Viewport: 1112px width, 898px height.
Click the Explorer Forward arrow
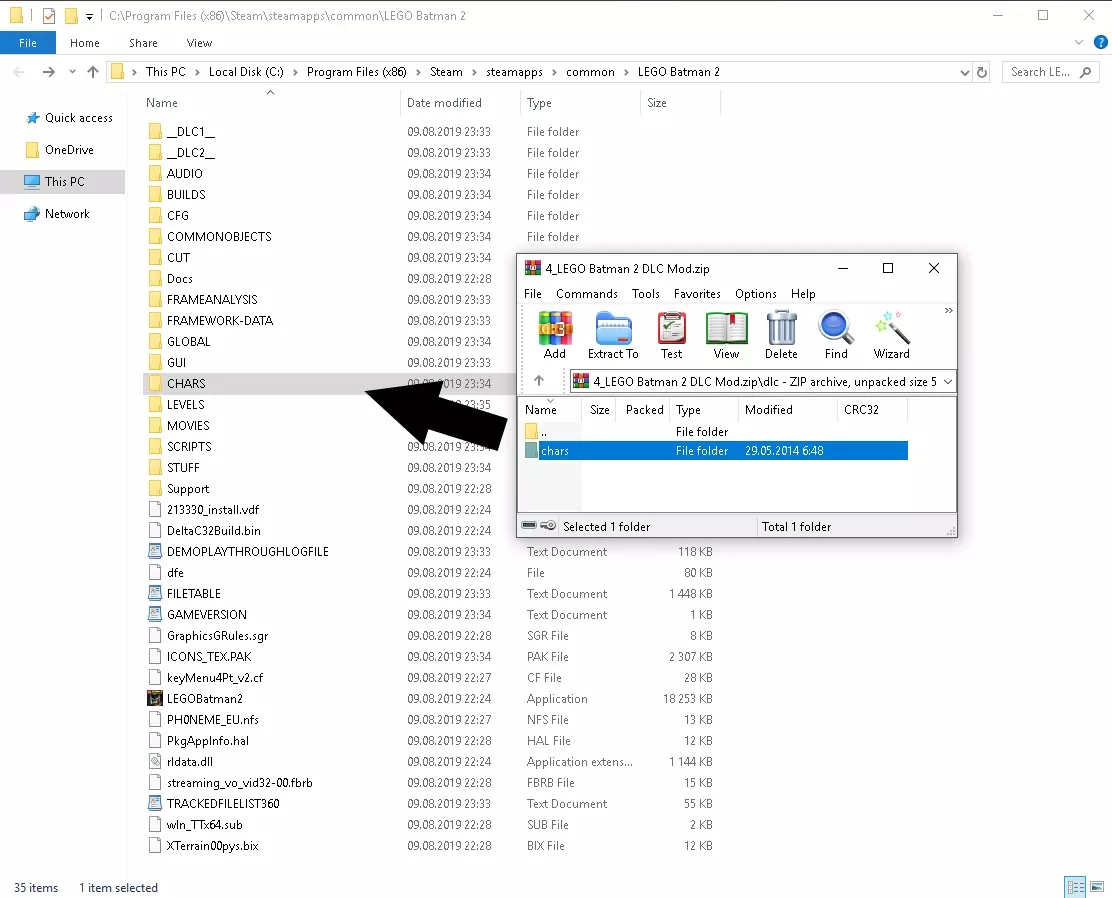point(48,72)
